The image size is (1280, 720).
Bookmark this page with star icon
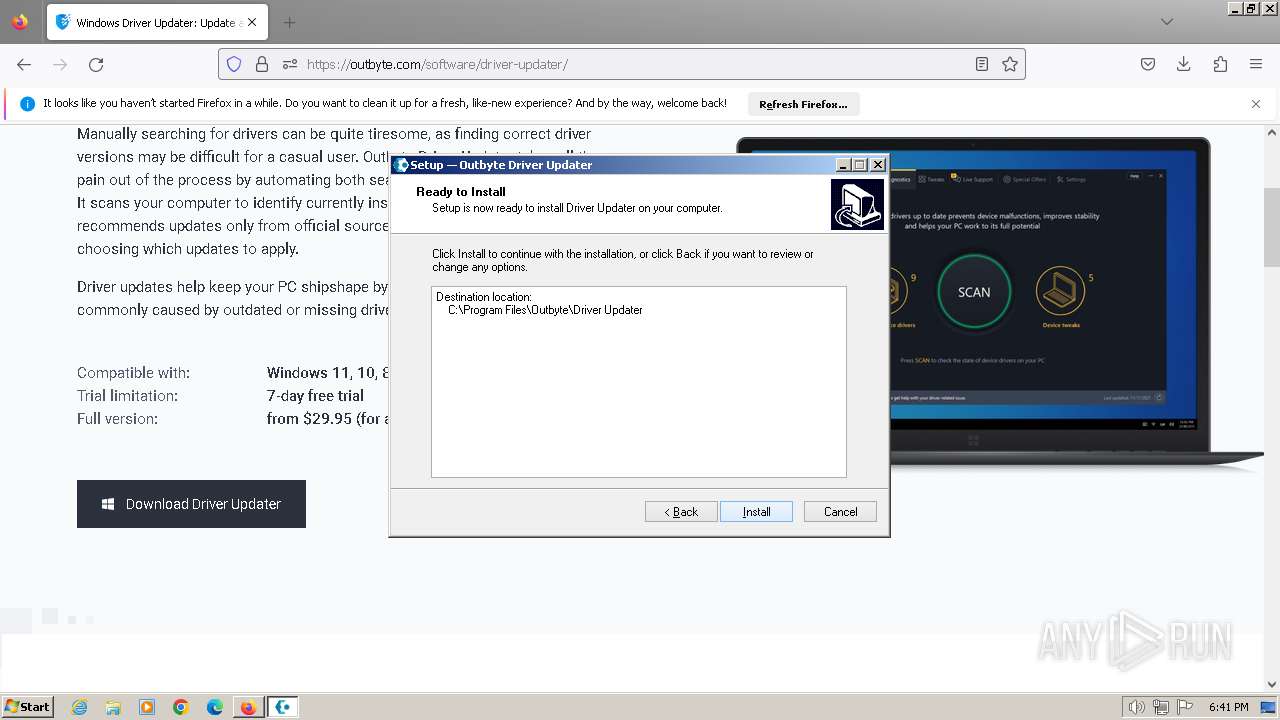click(x=1010, y=64)
